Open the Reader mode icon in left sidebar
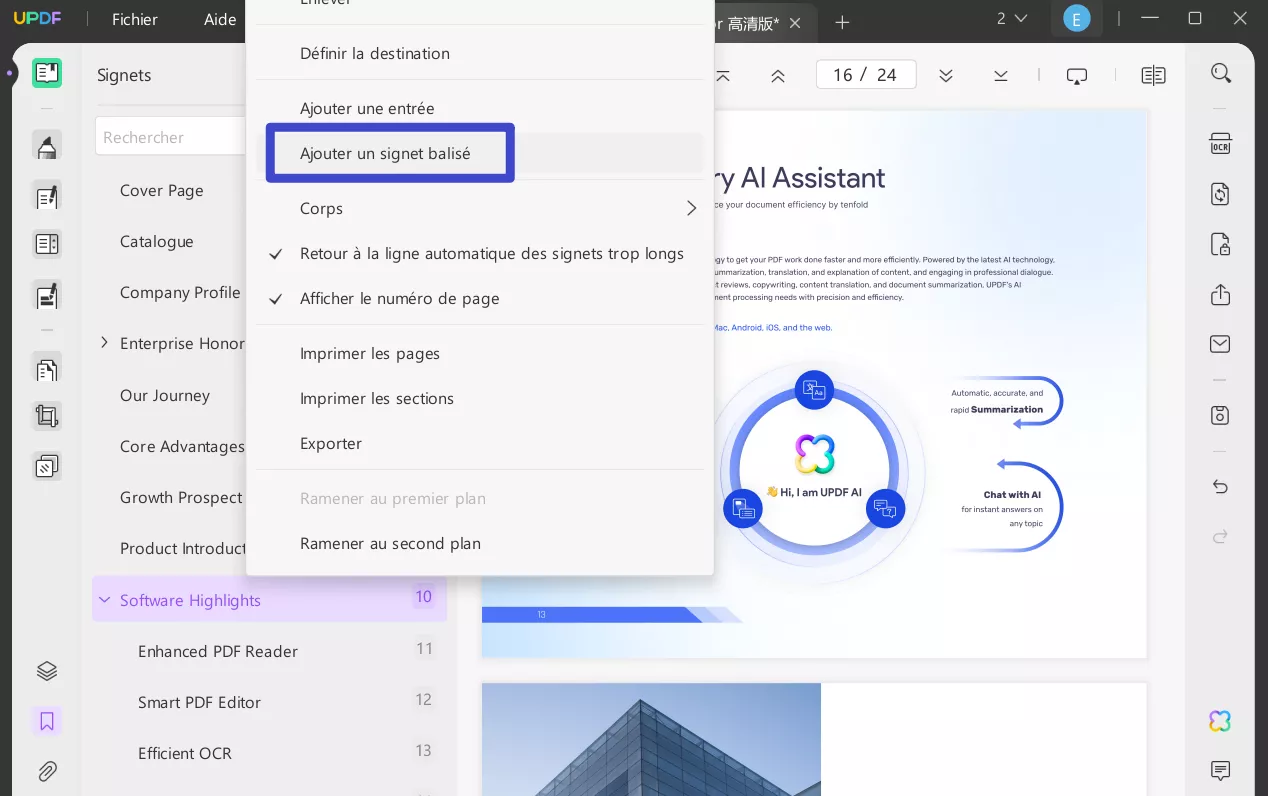Viewport: 1268px width, 796px height. tap(47, 73)
